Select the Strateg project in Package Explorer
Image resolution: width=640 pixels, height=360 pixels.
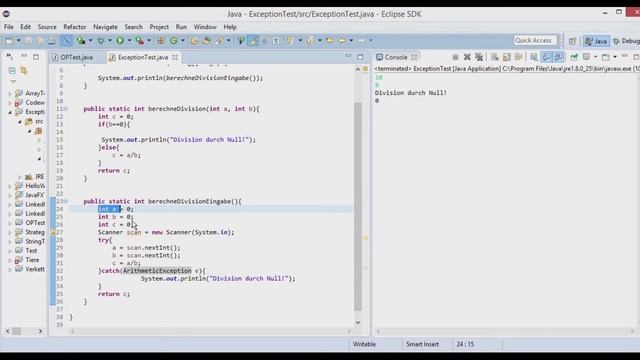pos(35,232)
